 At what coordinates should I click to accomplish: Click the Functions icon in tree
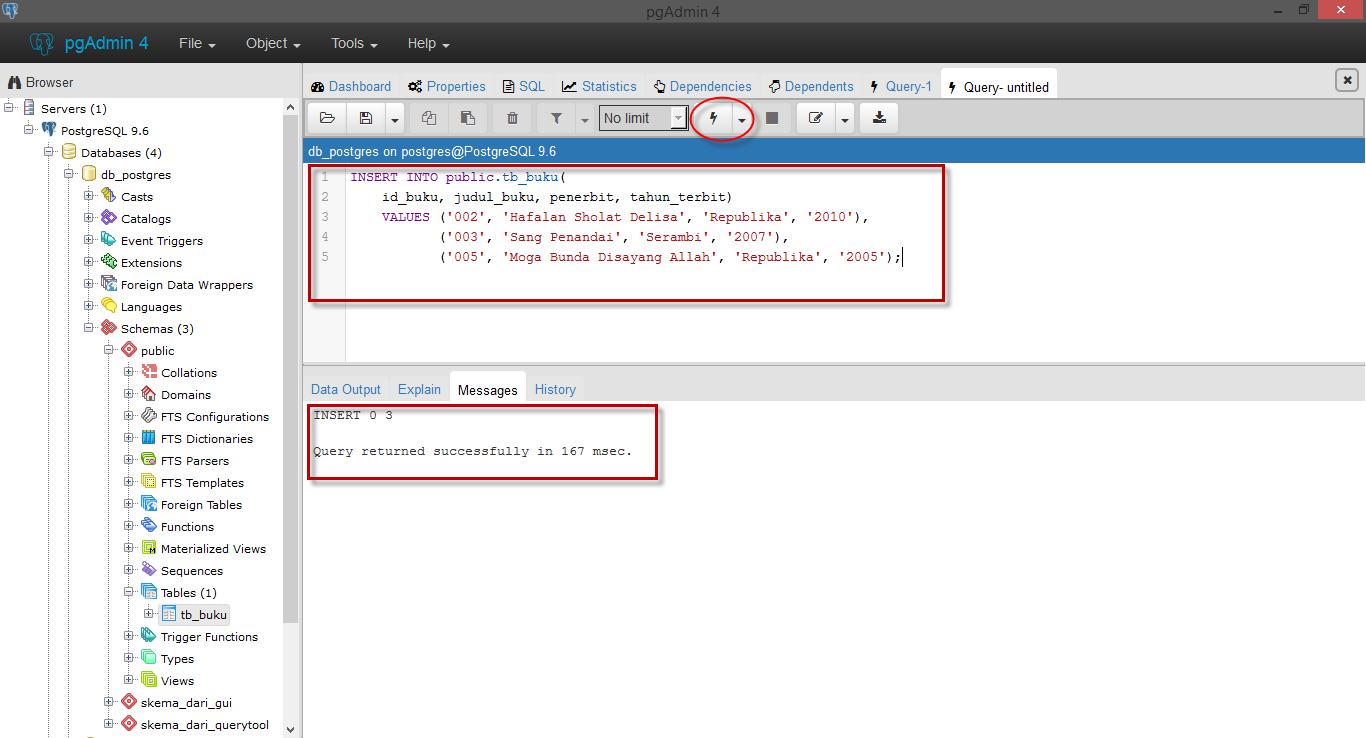click(x=148, y=526)
